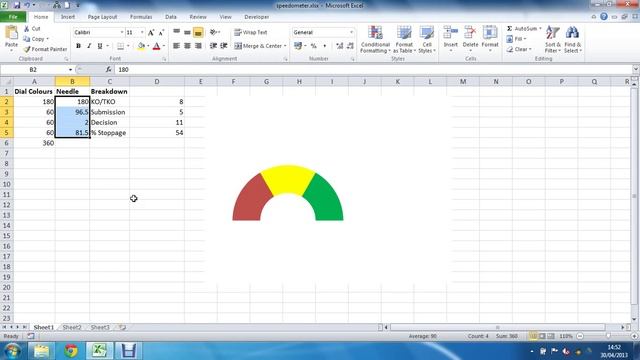Apply red font color
The width and height of the screenshot is (640, 360).
(x=156, y=46)
